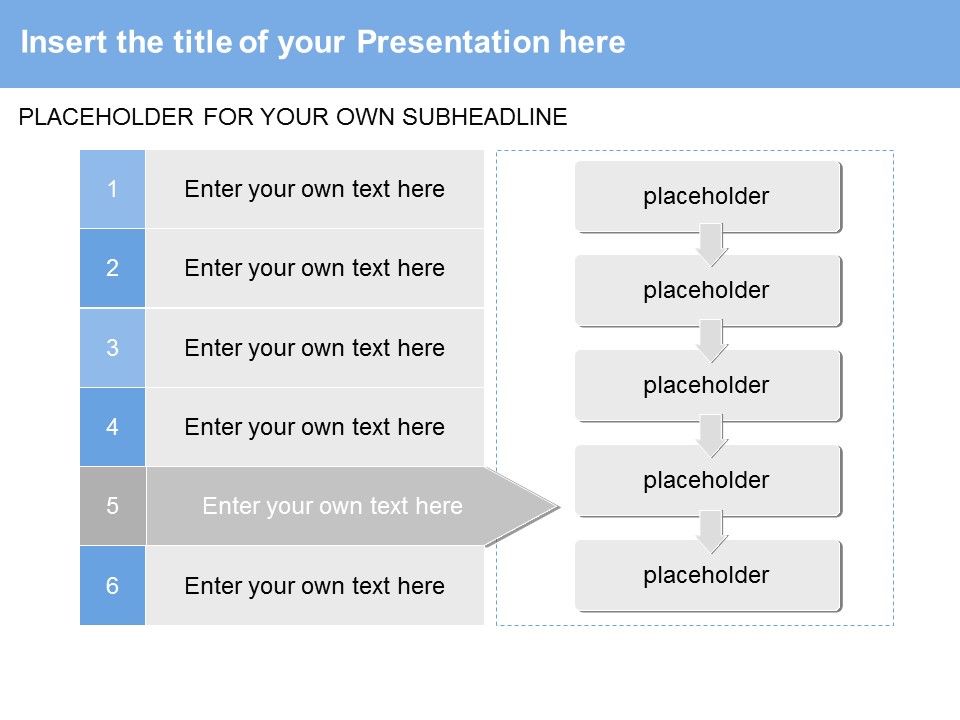Screen dimensions: 960x720
Task: Click the text box beside number 3
Action: [314, 348]
